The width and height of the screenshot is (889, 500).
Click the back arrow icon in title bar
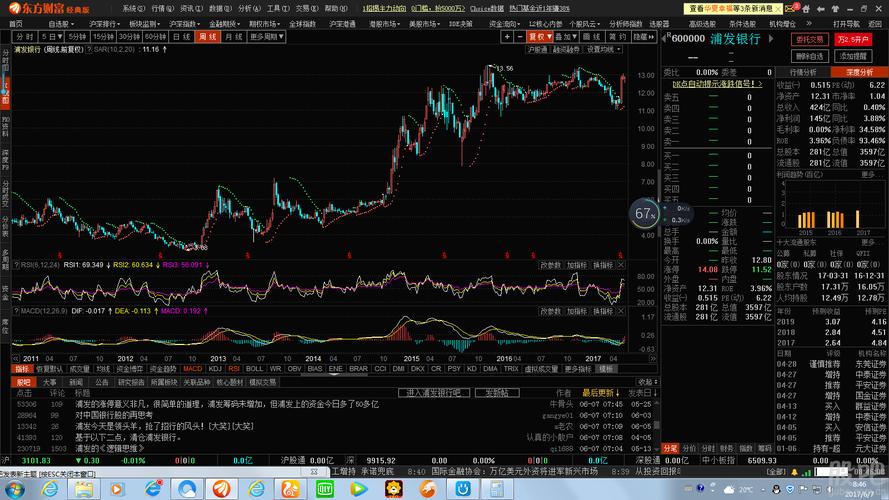click(820, 9)
